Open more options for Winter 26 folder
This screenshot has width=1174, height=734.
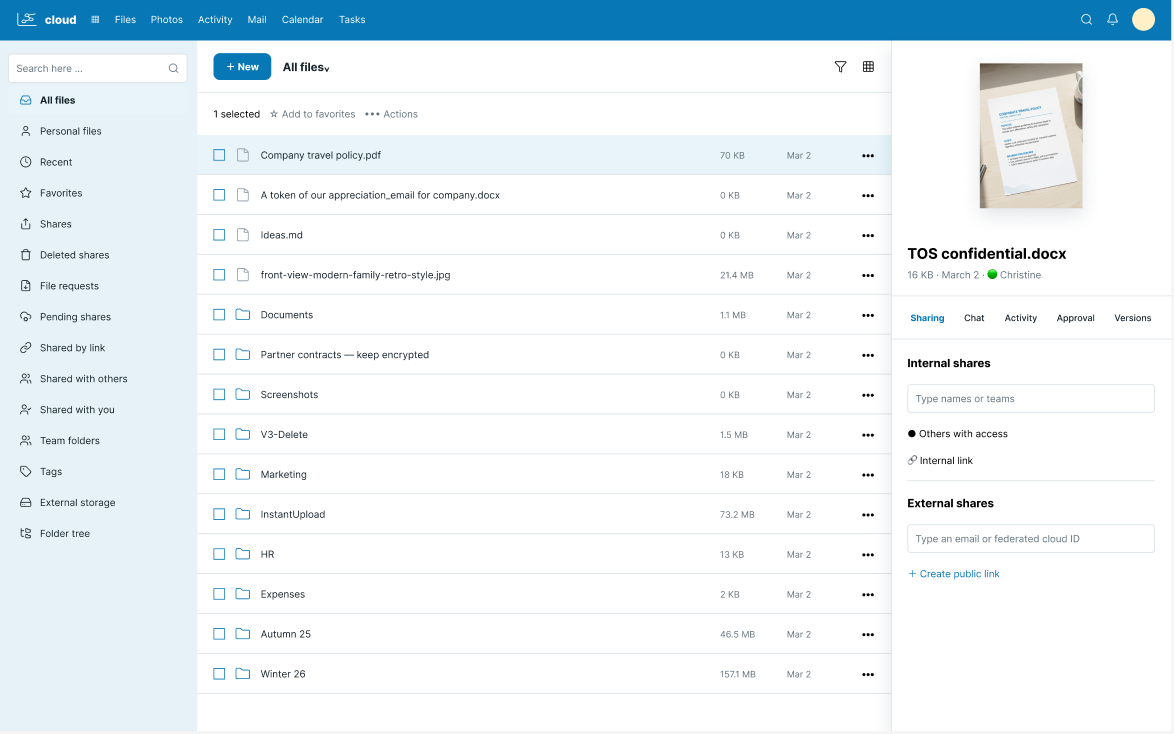tap(868, 674)
